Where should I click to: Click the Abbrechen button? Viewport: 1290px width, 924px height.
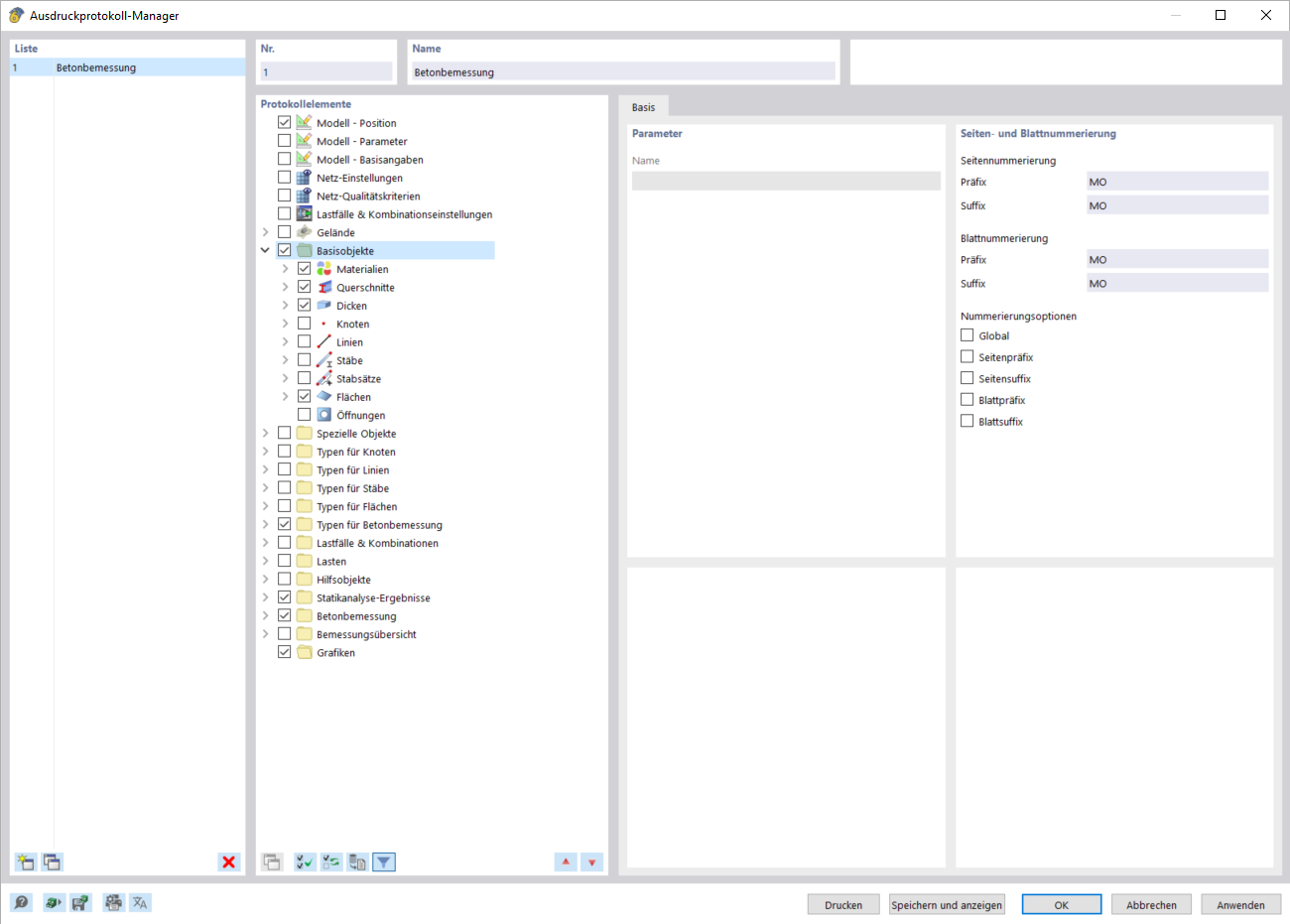click(x=1151, y=904)
